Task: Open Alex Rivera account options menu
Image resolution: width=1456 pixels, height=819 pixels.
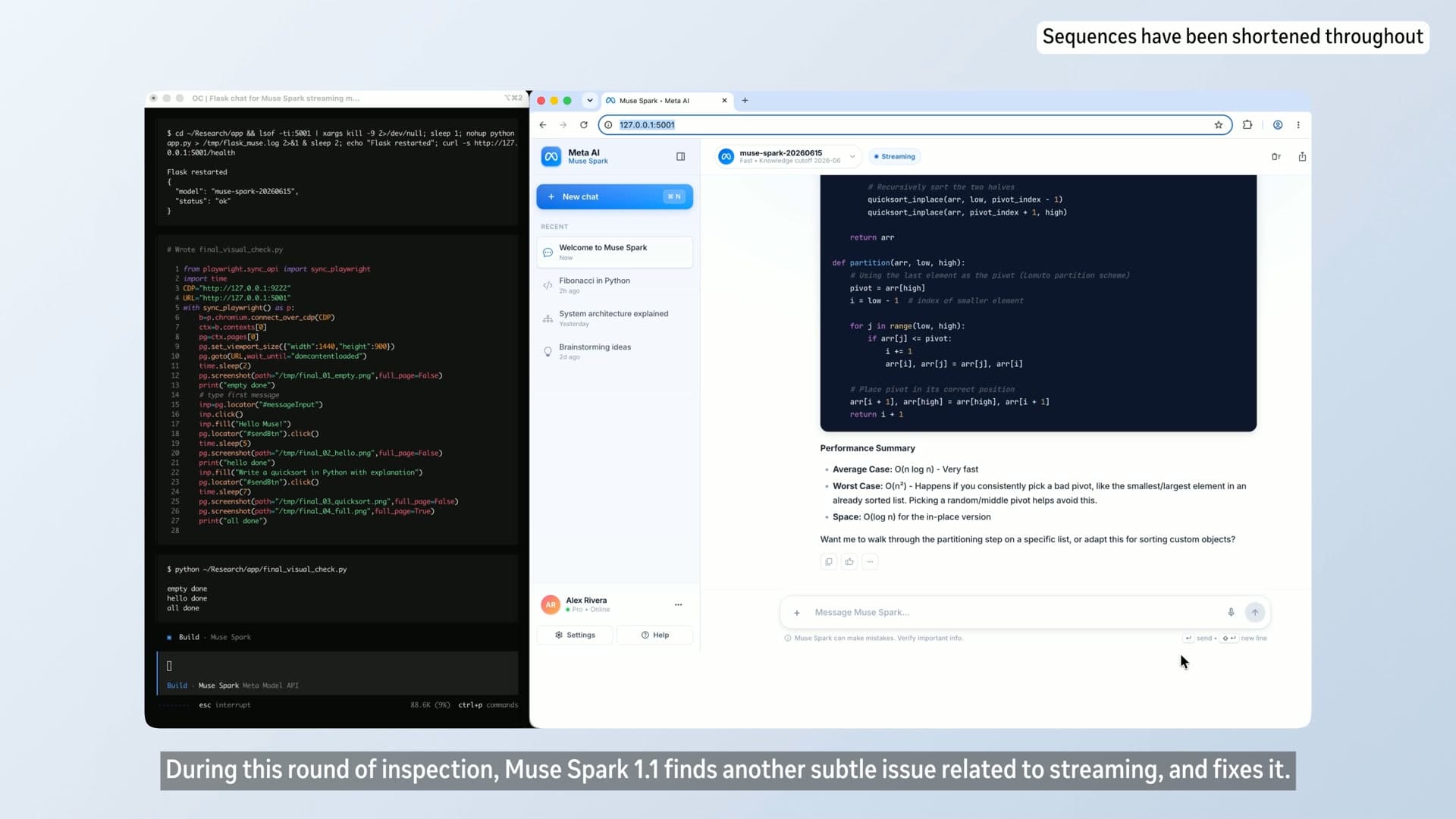Action: click(x=678, y=605)
